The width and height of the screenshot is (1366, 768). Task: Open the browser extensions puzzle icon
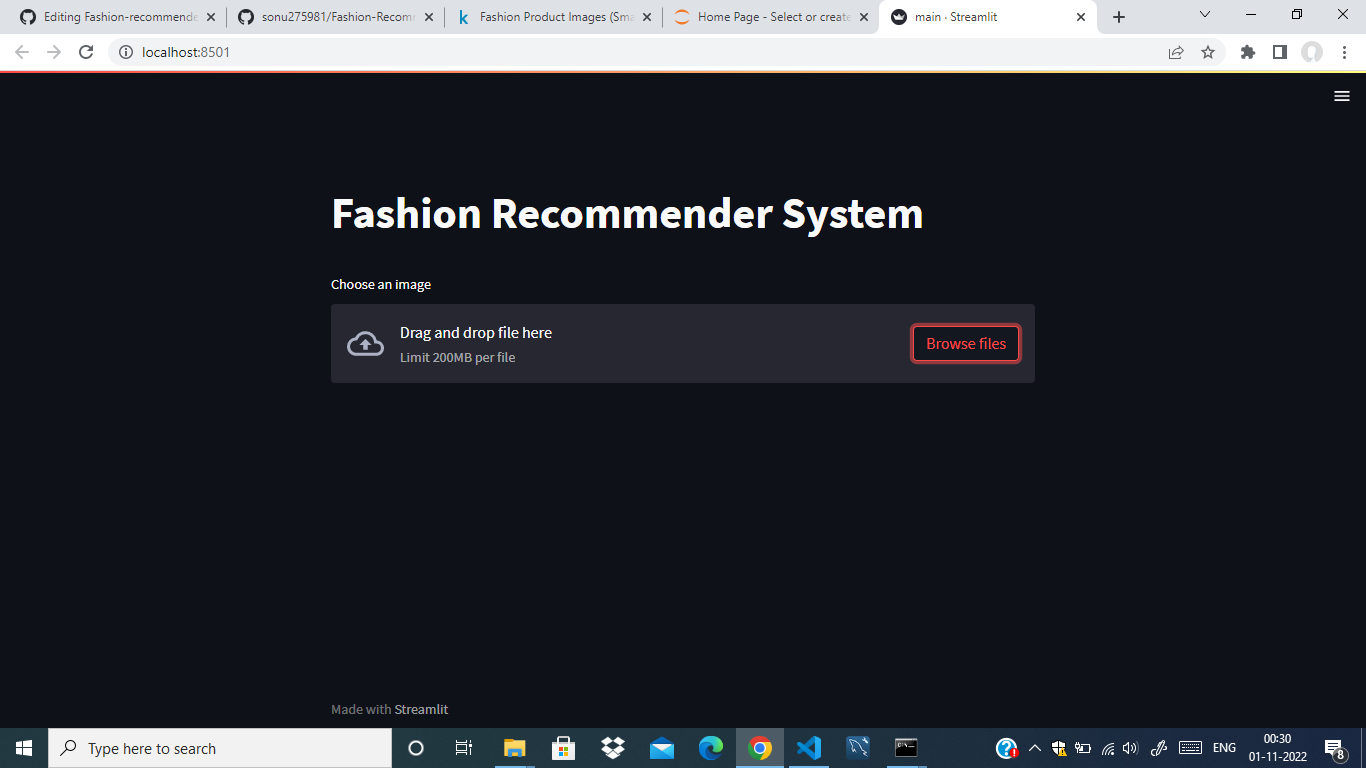point(1247,51)
